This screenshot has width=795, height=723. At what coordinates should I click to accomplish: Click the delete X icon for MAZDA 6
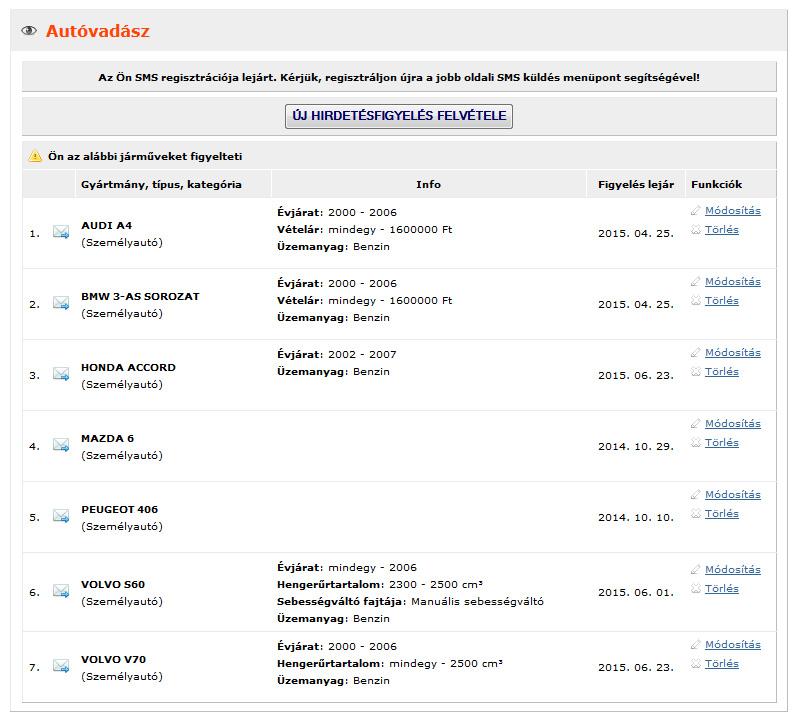coord(696,443)
